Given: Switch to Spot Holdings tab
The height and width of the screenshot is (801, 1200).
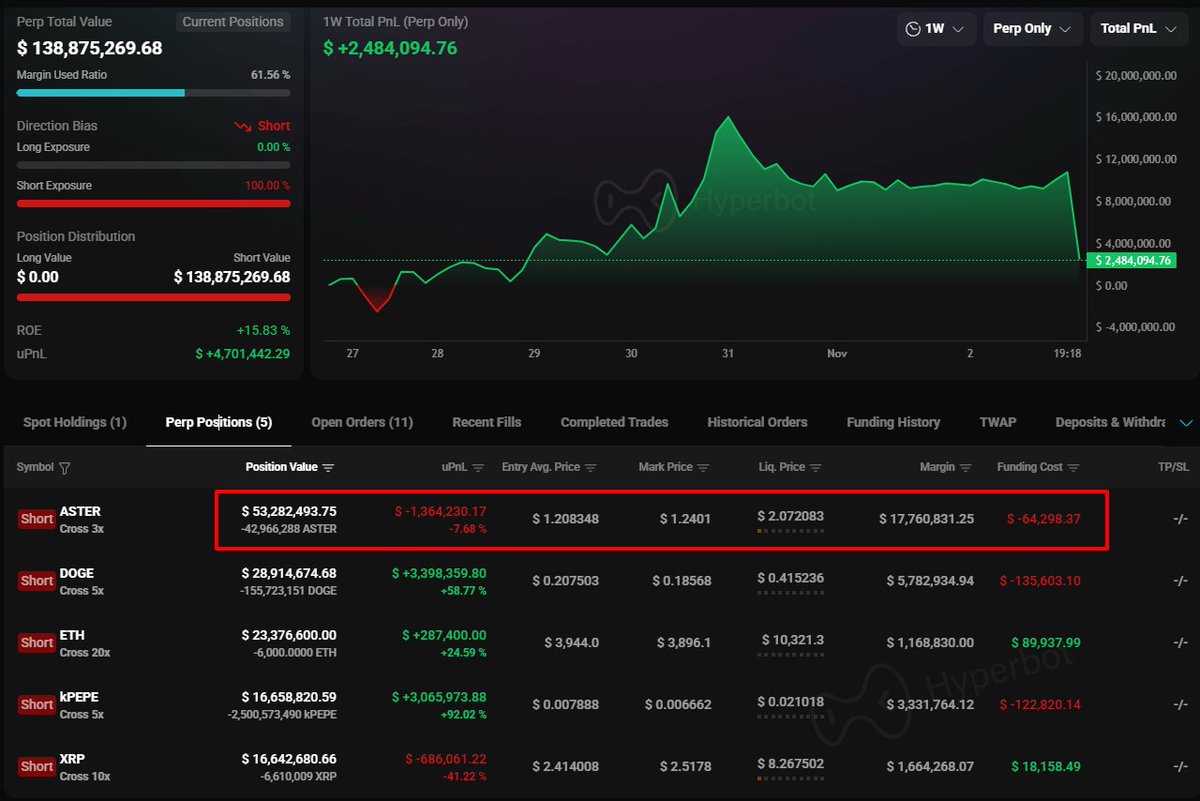Looking at the screenshot, I should click(x=75, y=423).
